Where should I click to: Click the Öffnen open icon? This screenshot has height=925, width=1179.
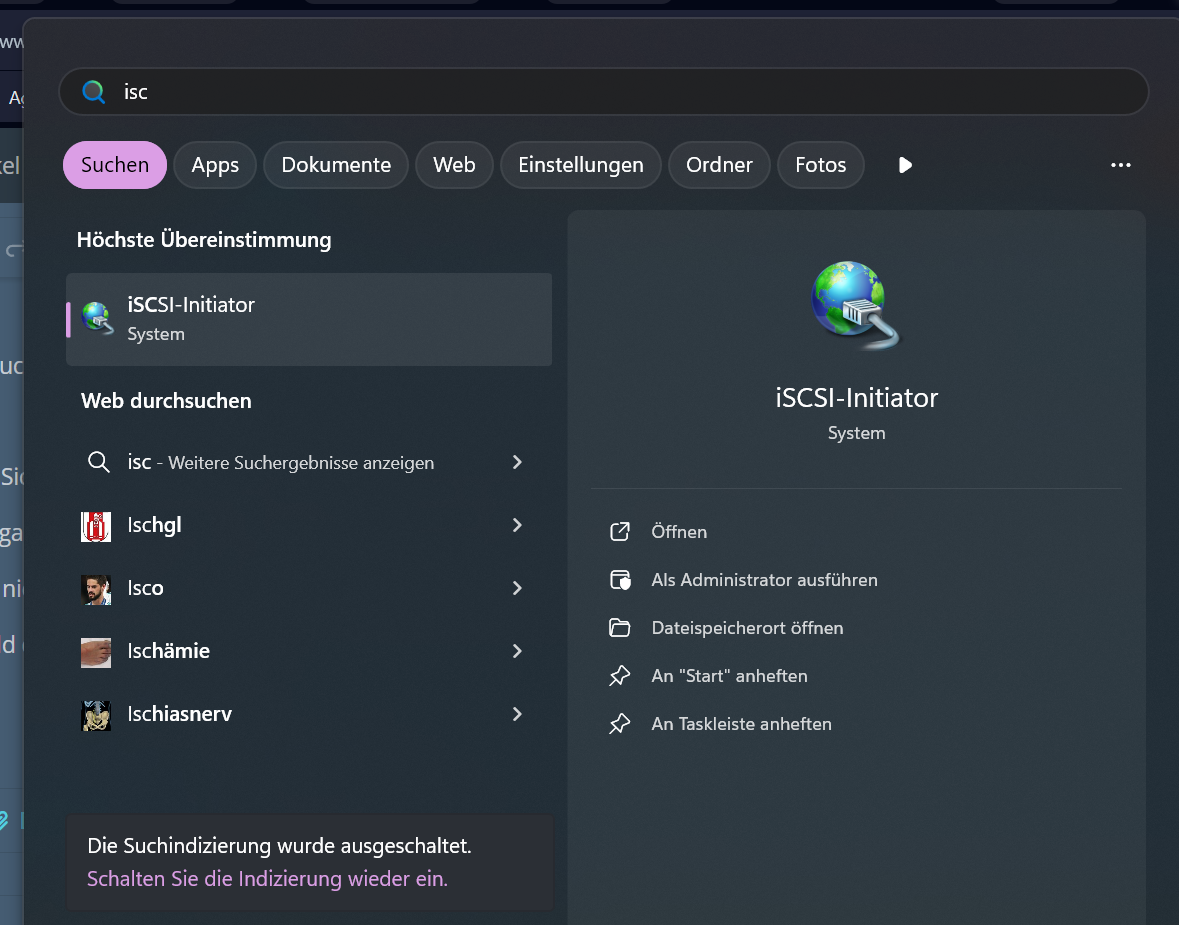point(620,532)
